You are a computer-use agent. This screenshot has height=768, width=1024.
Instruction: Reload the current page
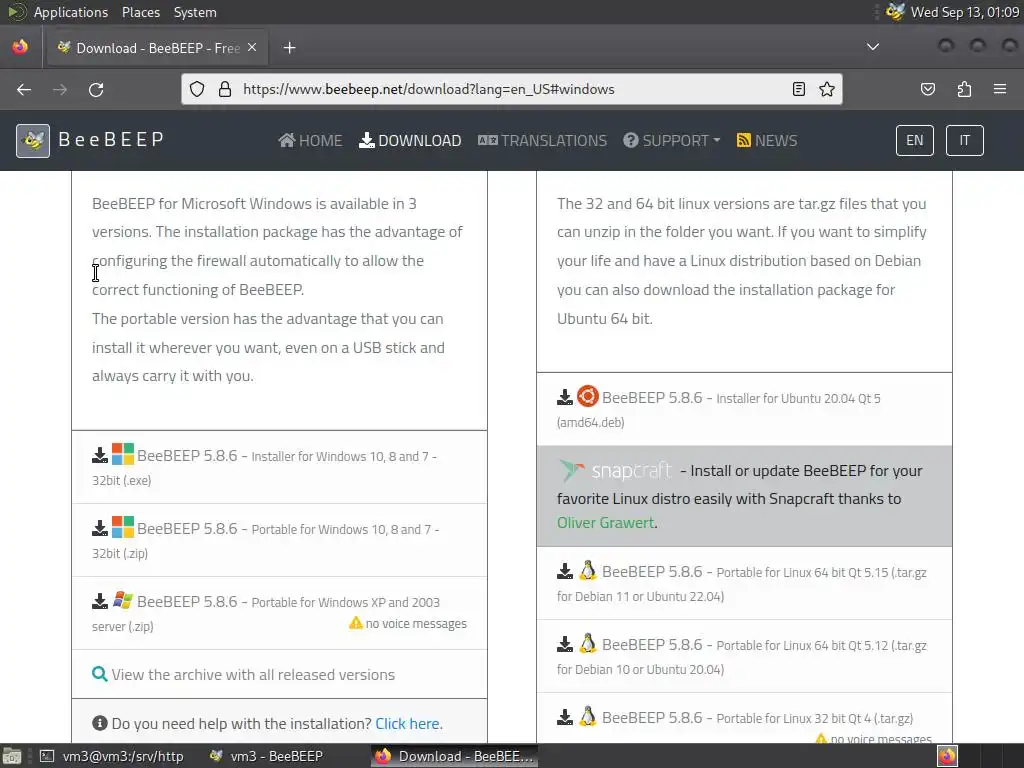click(x=96, y=89)
